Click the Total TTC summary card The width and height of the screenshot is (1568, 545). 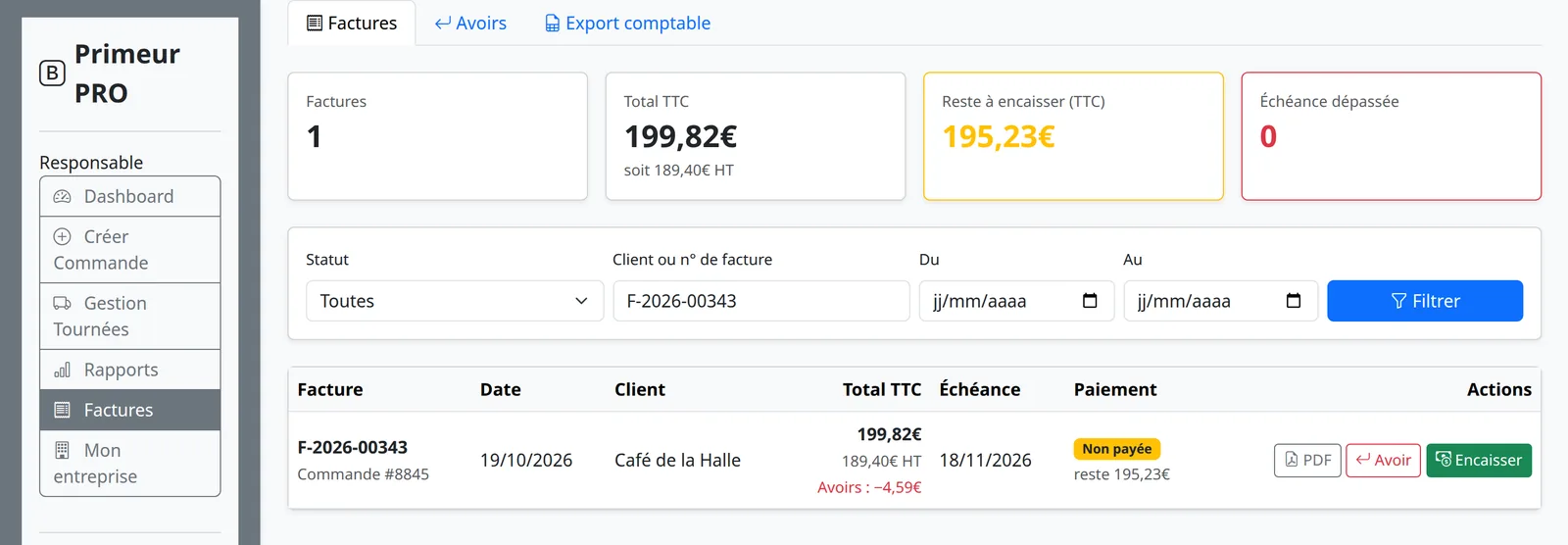(756, 136)
